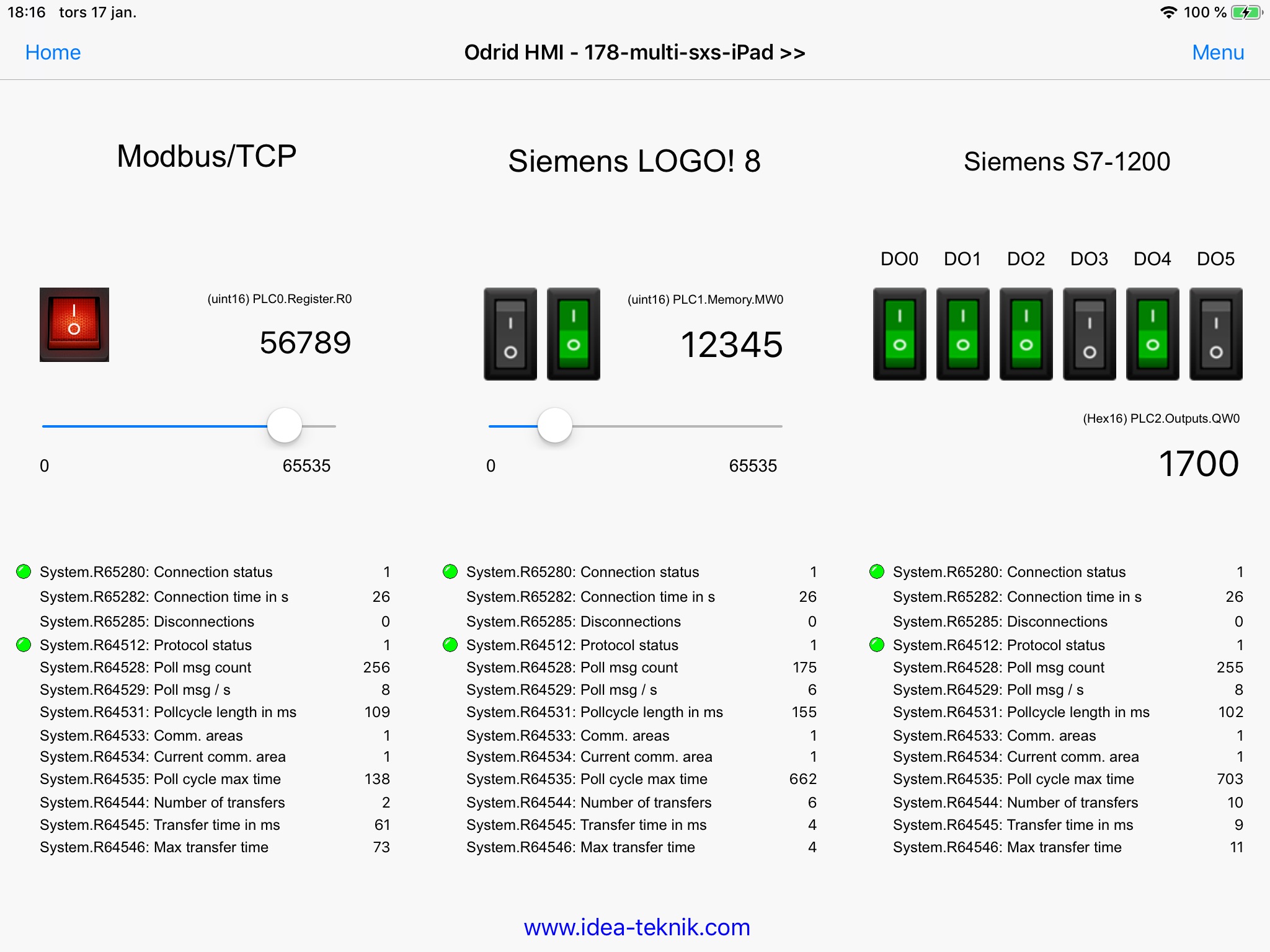Select the PLC0 register value 56789

click(305, 343)
